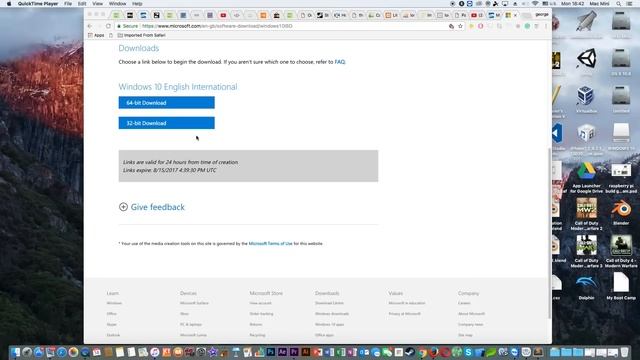Open Notification Center icon
The height and width of the screenshot is (360, 640).
629,4
